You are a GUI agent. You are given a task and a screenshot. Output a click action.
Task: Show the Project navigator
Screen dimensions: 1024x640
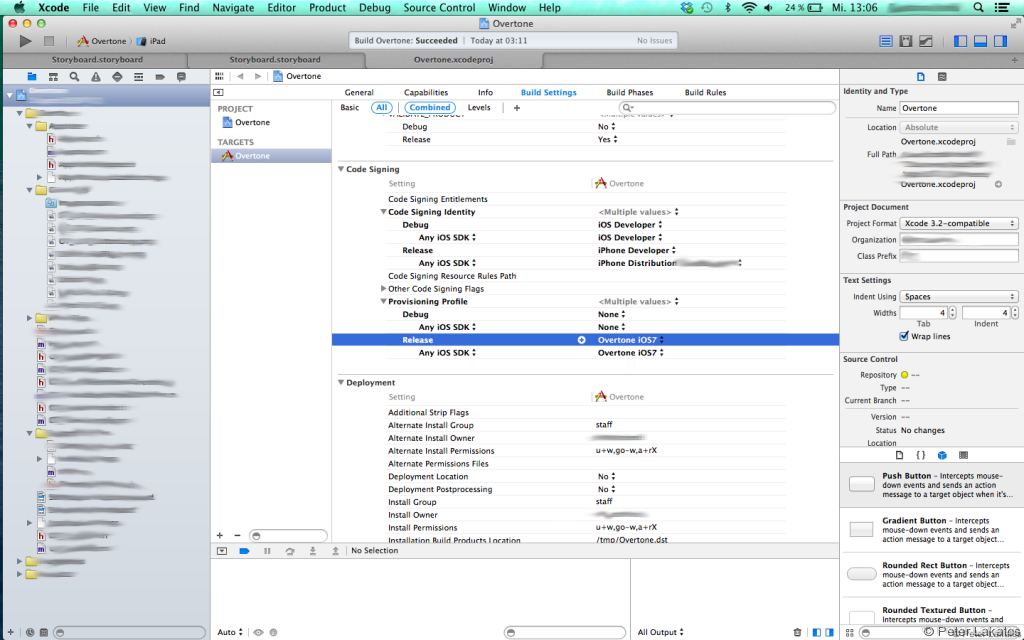[31, 76]
